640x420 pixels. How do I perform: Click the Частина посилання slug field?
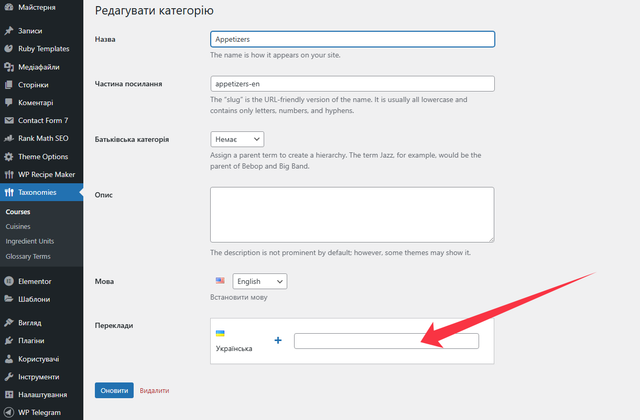point(353,84)
